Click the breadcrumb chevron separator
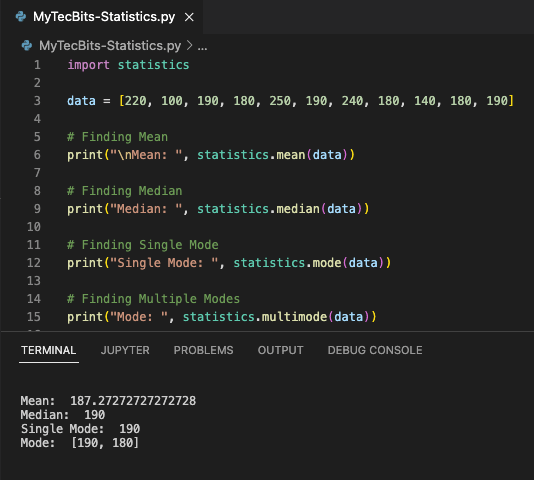The image size is (534, 480). [189, 45]
